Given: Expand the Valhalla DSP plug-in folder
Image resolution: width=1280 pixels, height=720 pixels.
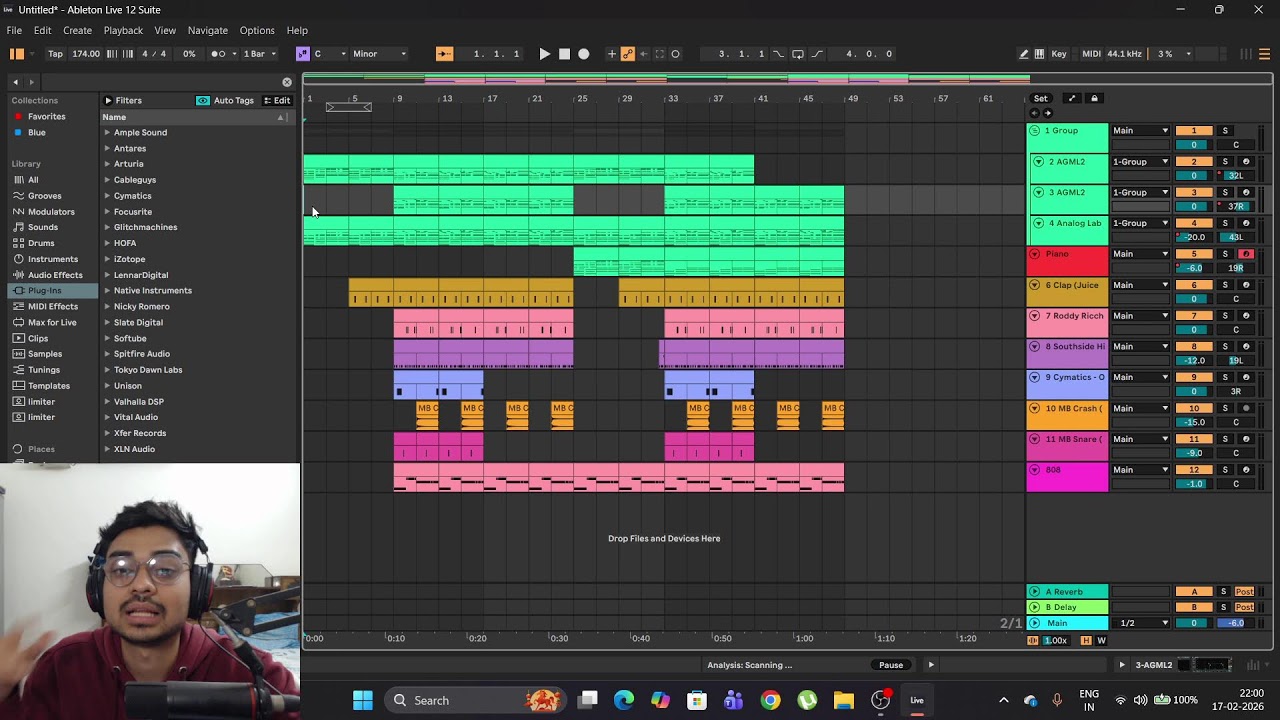Looking at the screenshot, I should coord(107,402).
